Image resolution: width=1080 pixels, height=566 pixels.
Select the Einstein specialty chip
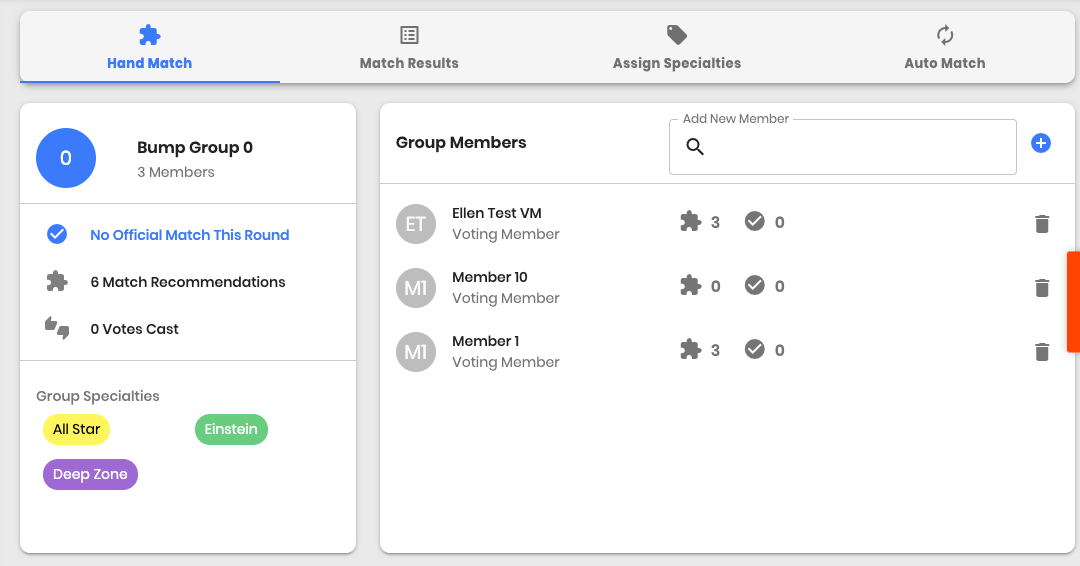[x=231, y=429]
